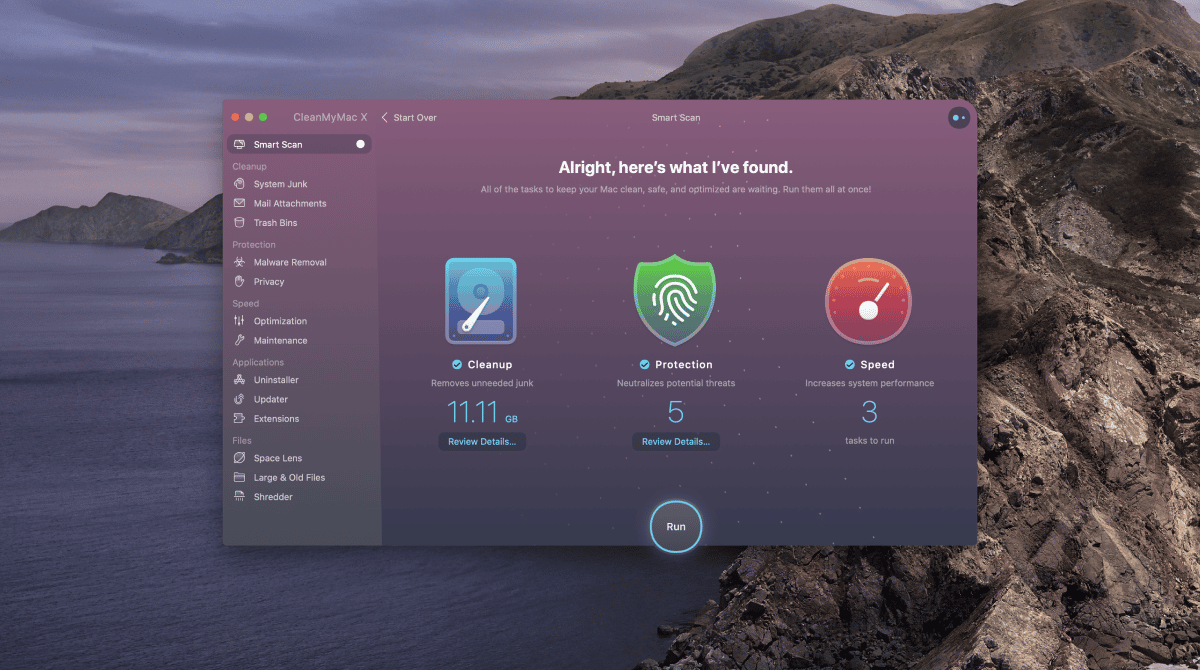Click the Space Lens icon

click(239, 458)
